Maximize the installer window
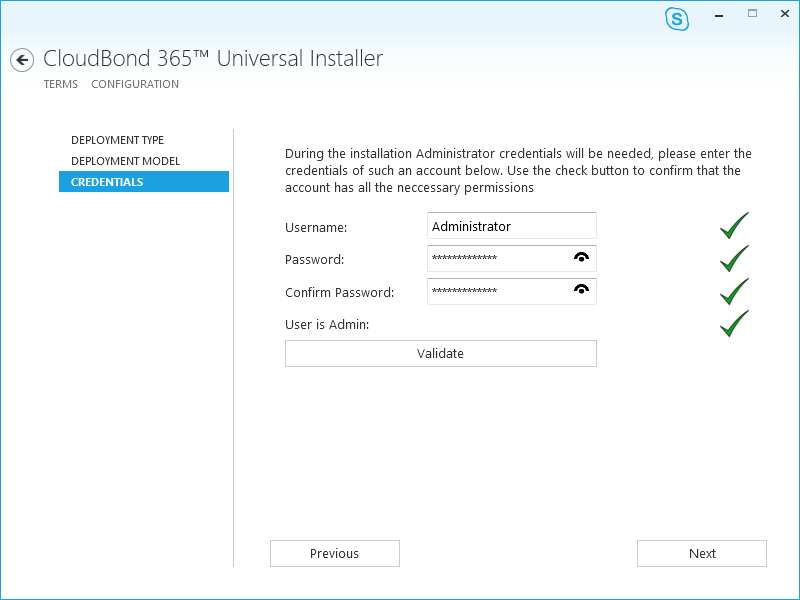 (753, 14)
